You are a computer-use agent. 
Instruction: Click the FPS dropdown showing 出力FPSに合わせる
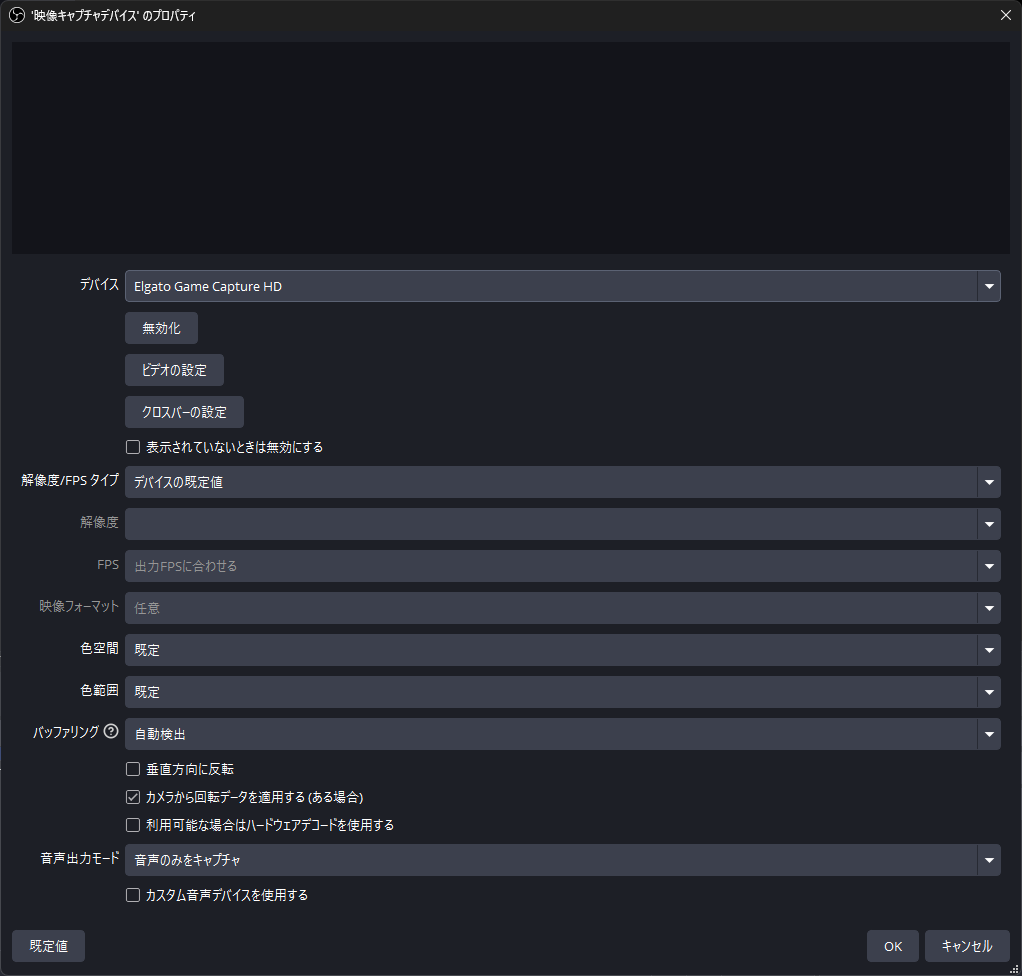coord(562,566)
